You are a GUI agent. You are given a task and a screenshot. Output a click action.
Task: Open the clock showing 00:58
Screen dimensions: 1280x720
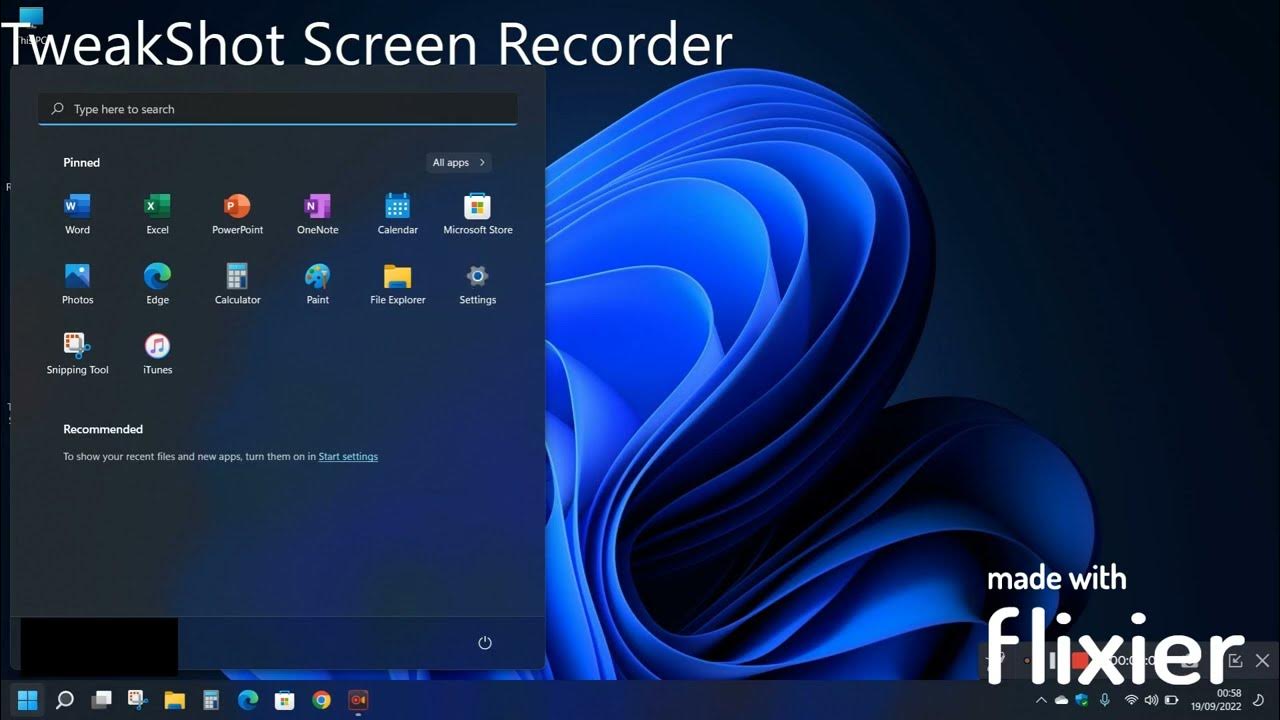pos(1229,693)
